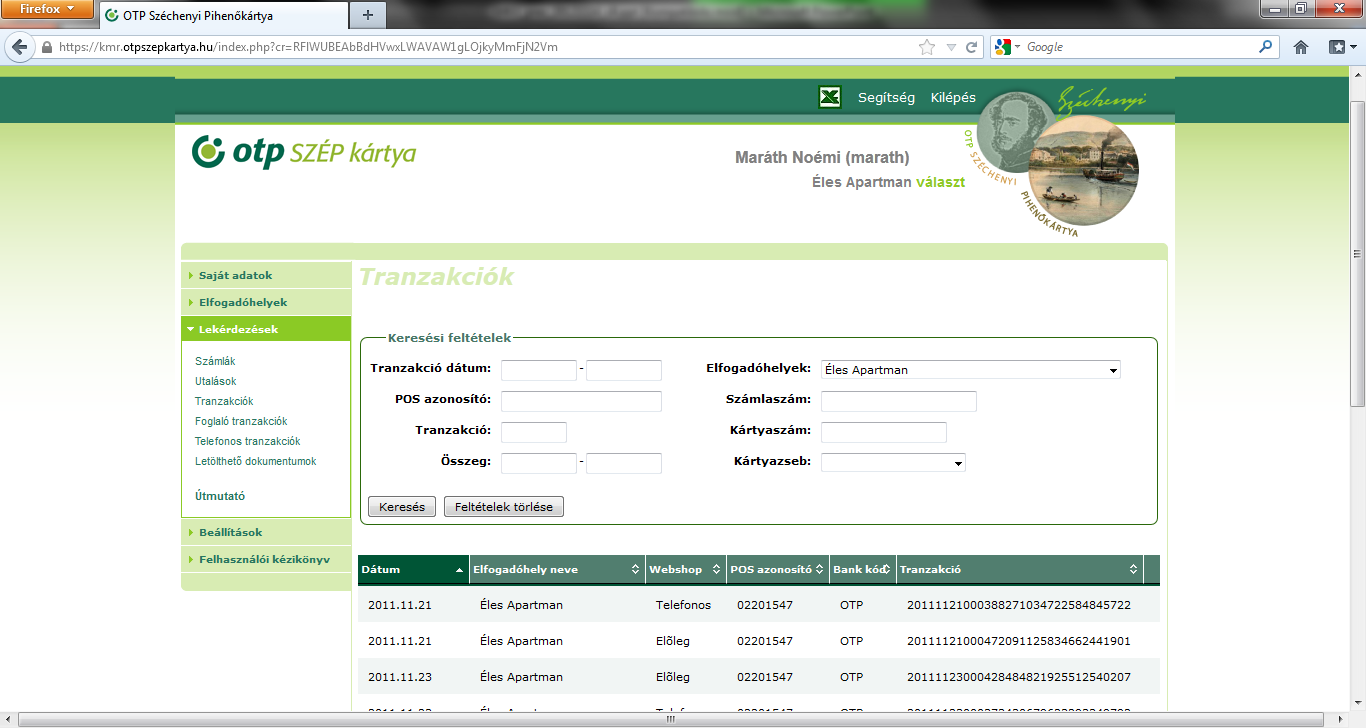This screenshot has width=1366, height=728.
Task: Bookmark page with the star icon
Action: [x=927, y=47]
